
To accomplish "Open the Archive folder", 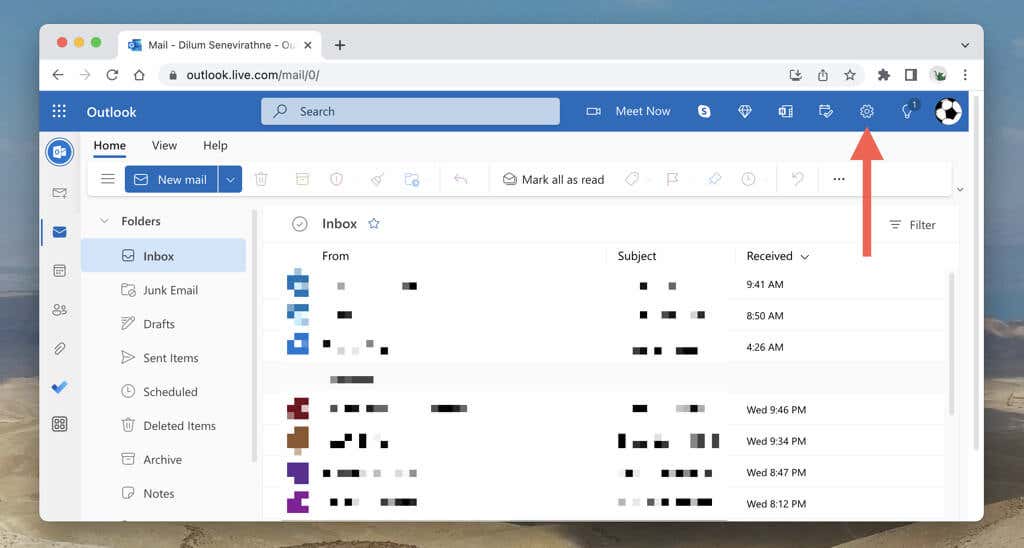I will tap(164, 460).
